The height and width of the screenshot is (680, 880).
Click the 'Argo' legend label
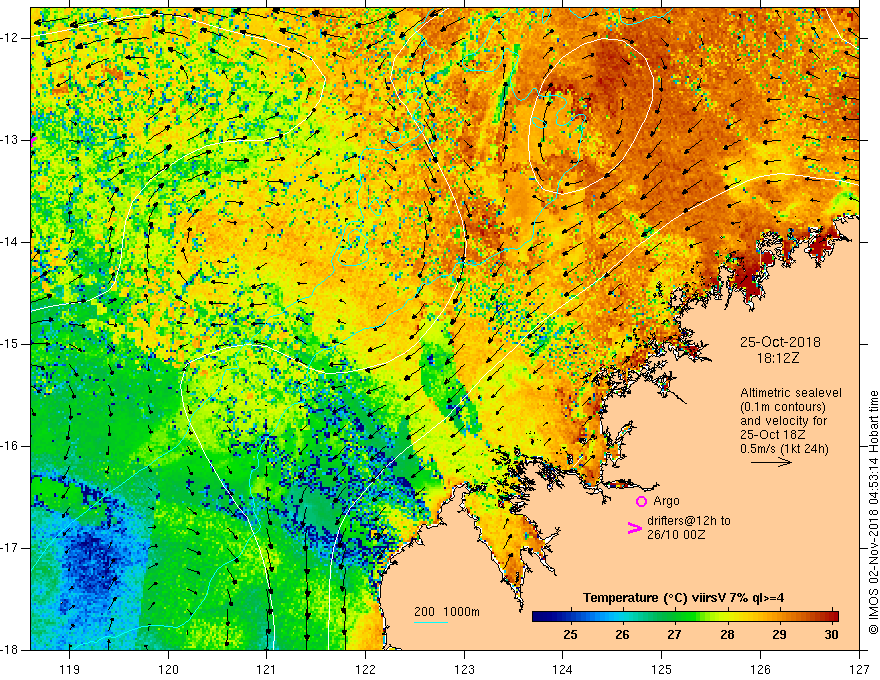click(666, 501)
